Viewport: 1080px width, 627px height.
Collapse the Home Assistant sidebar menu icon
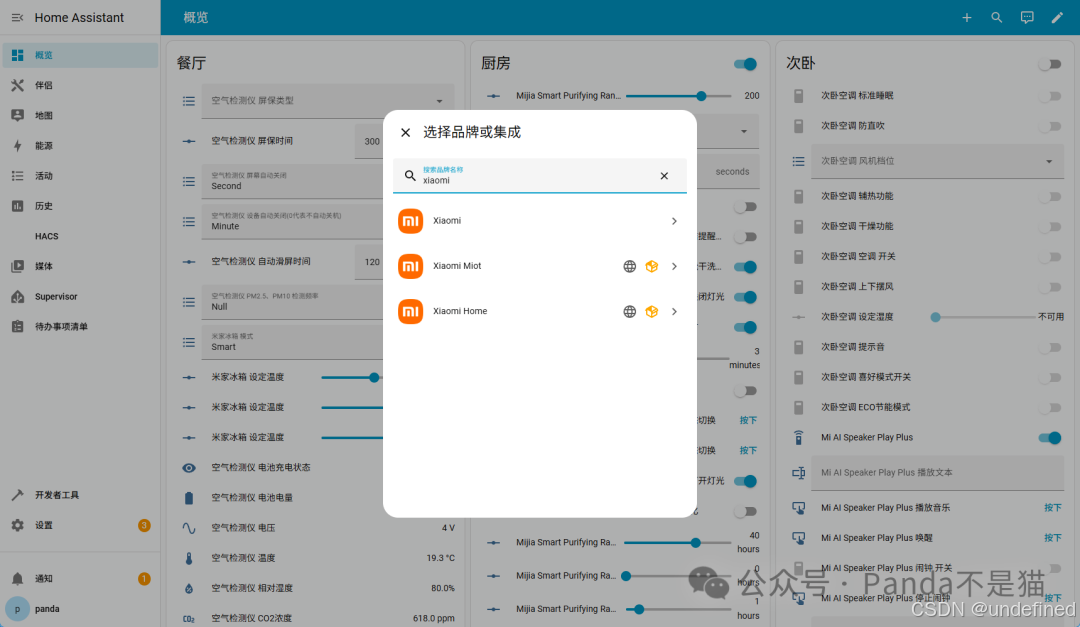17,17
